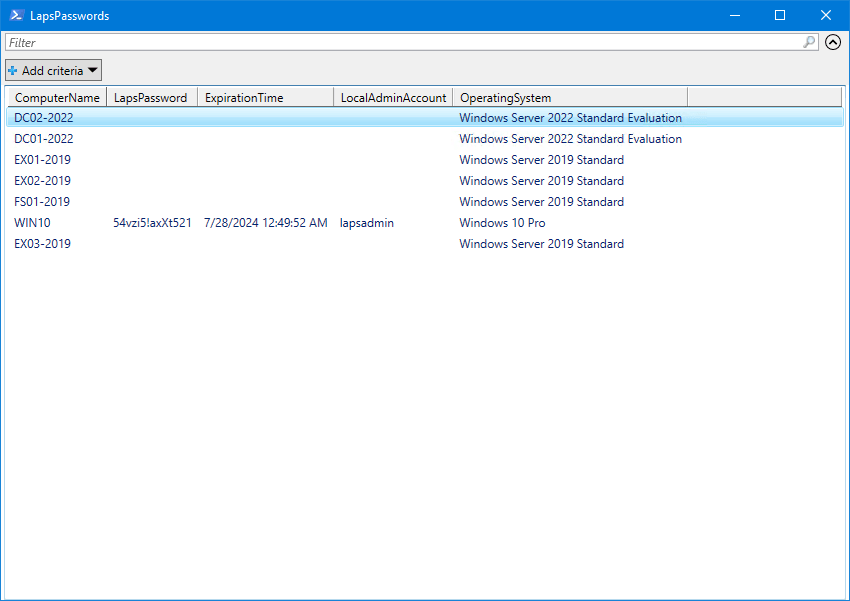Open the Add criteria dropdown arrow
This screenshot has height=601, width=850.
pos(93,71)
